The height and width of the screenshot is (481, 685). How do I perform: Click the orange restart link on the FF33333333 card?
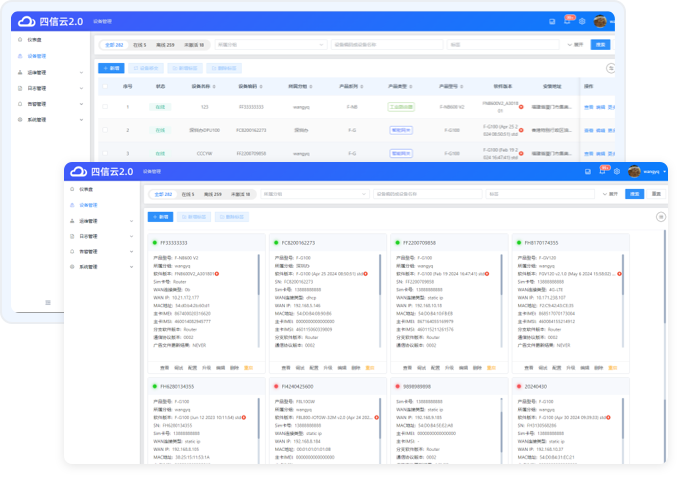tap(249, 368)
